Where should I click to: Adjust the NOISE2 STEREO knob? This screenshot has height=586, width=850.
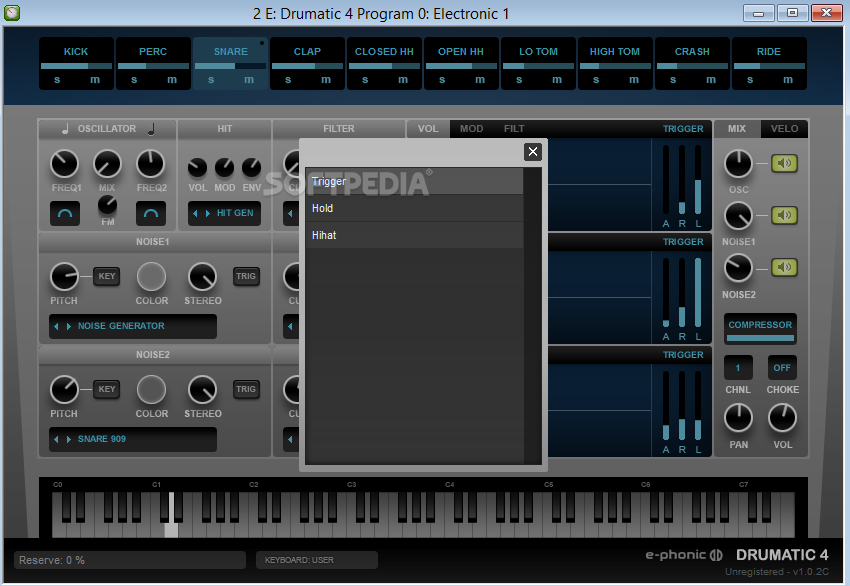coord(202,390)
